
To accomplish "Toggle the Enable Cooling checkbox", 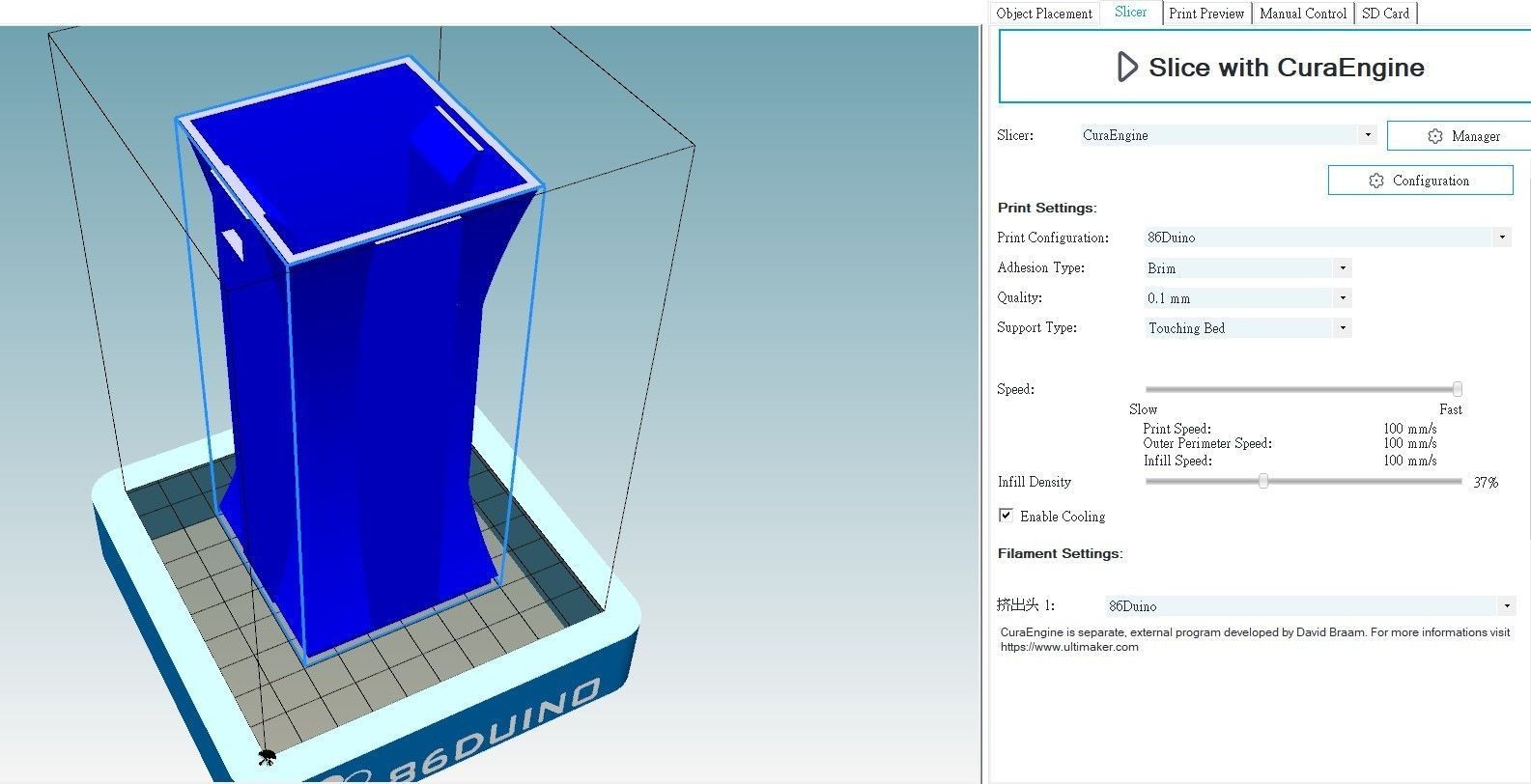I will click(1006, 516).
